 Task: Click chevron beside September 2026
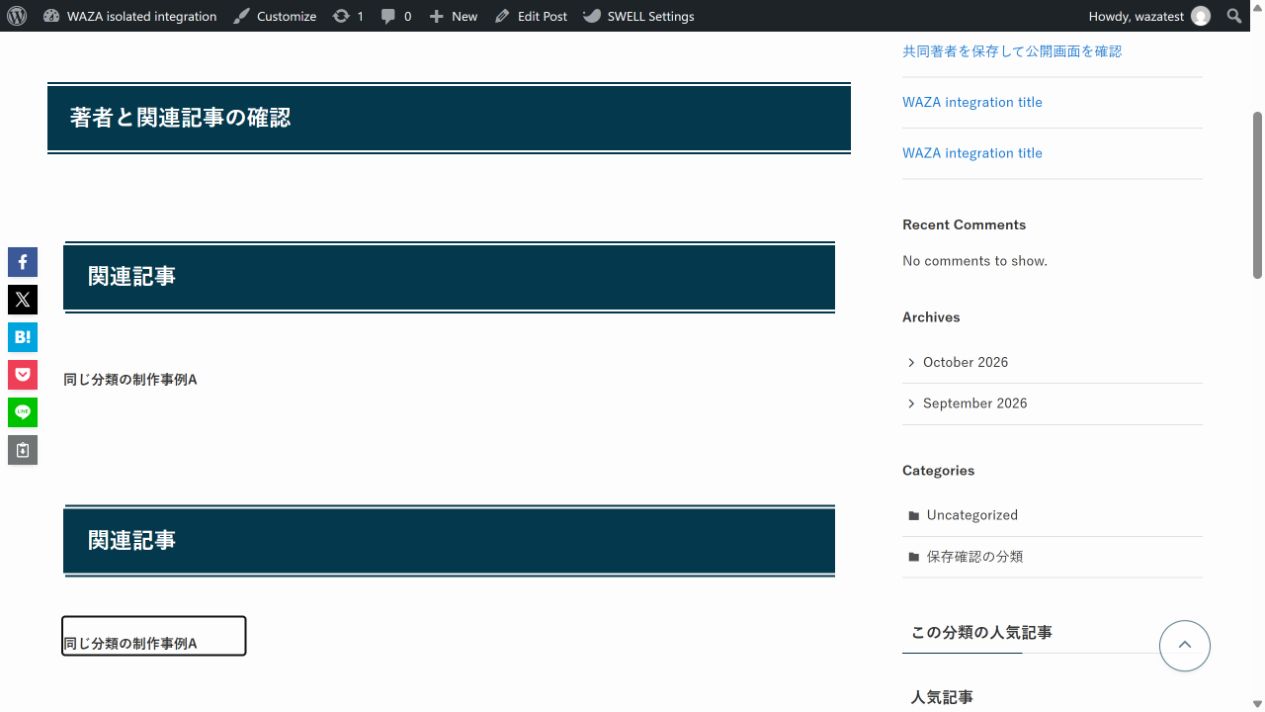pos(911,403)
